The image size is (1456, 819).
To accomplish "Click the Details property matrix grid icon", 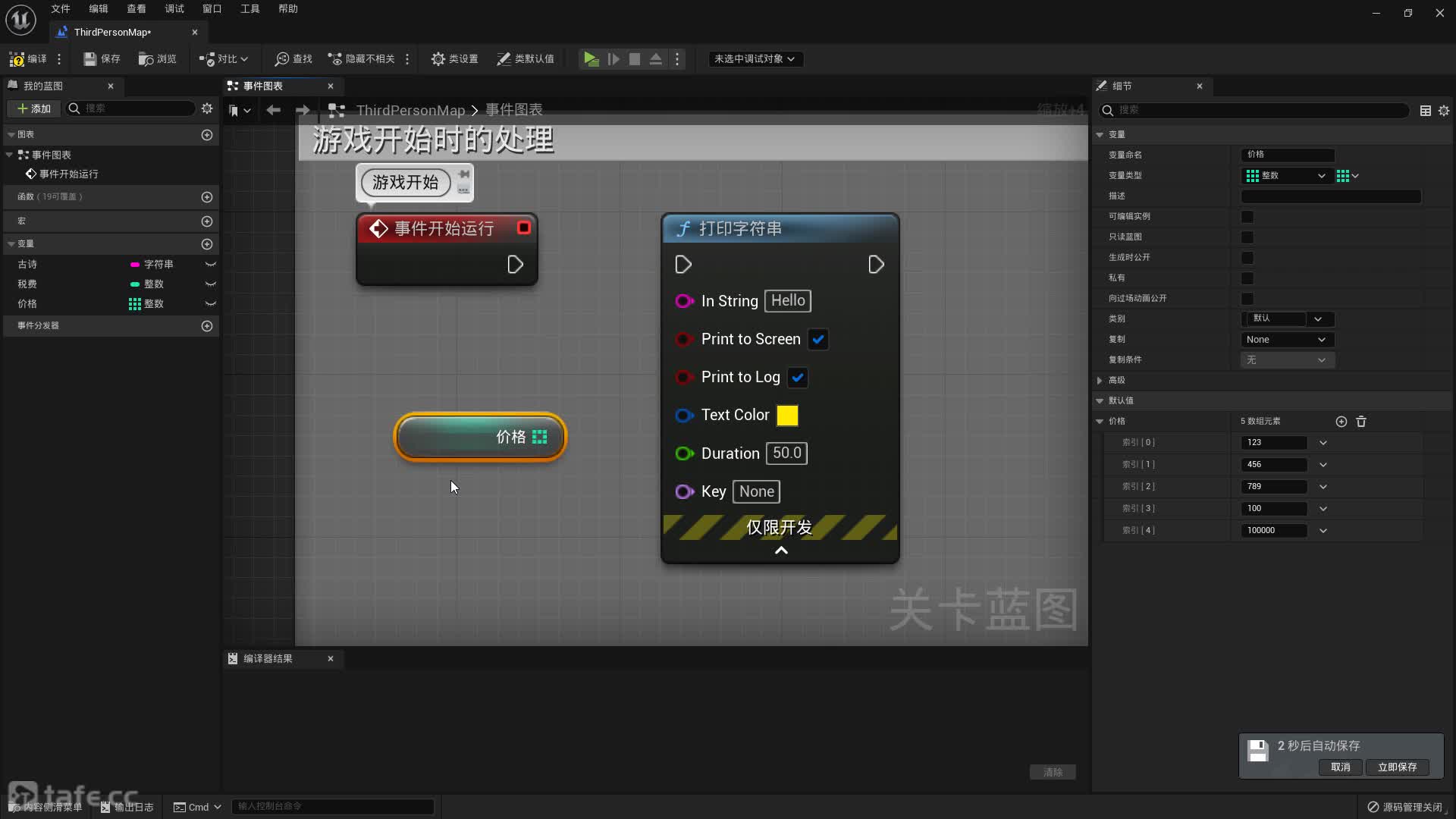I will (x=1426, y=111).
